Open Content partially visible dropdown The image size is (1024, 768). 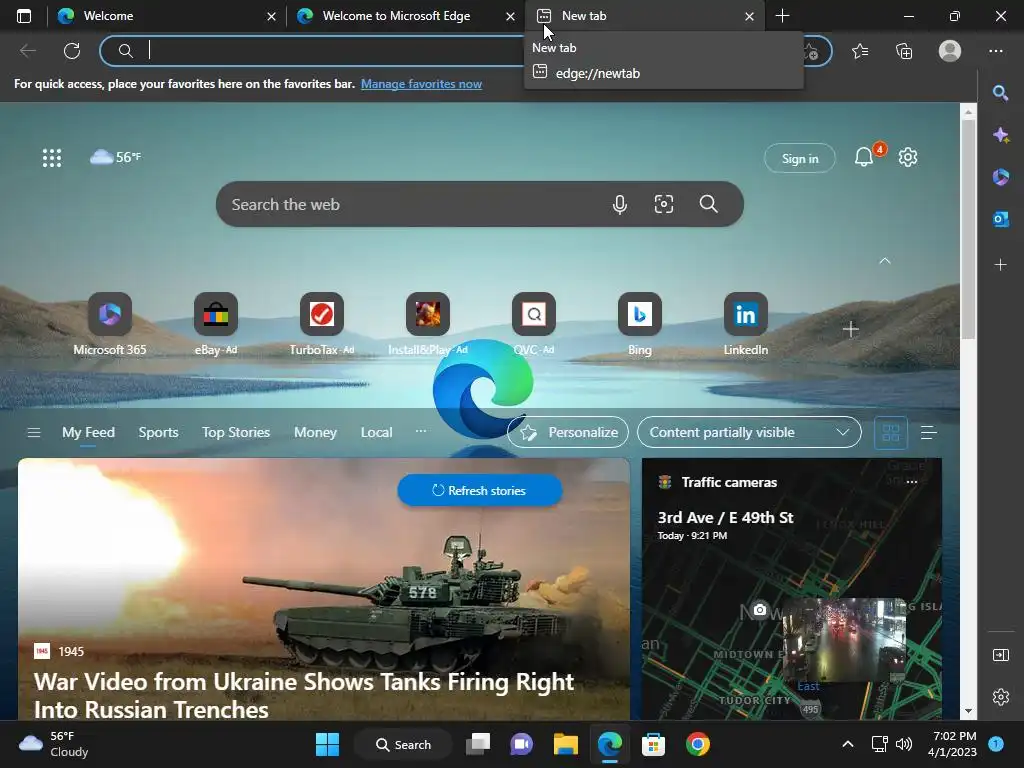tap(749, 432)
